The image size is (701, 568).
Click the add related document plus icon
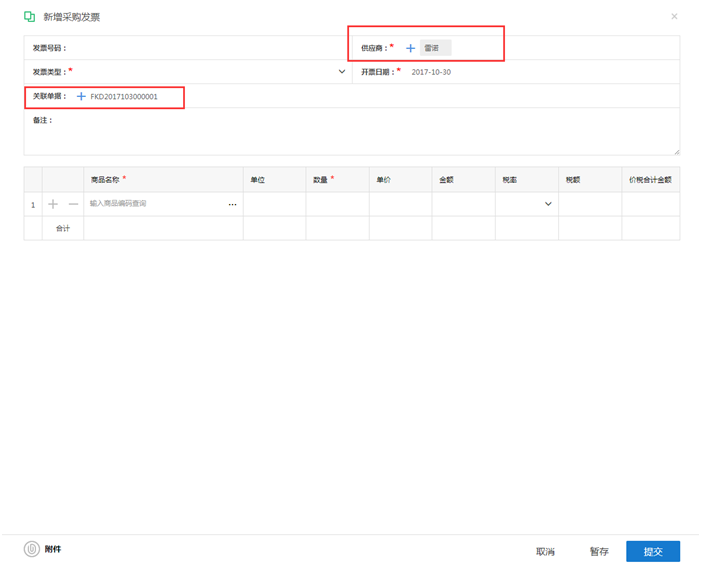coord(81,97)
